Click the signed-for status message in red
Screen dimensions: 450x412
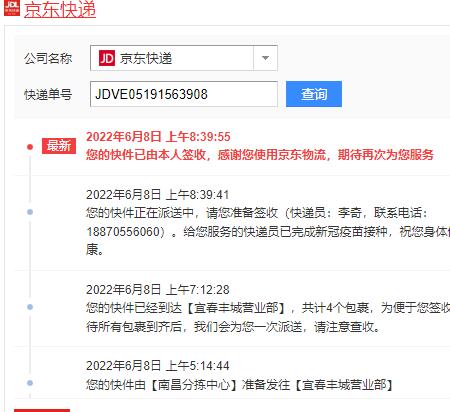pos(260,155)
